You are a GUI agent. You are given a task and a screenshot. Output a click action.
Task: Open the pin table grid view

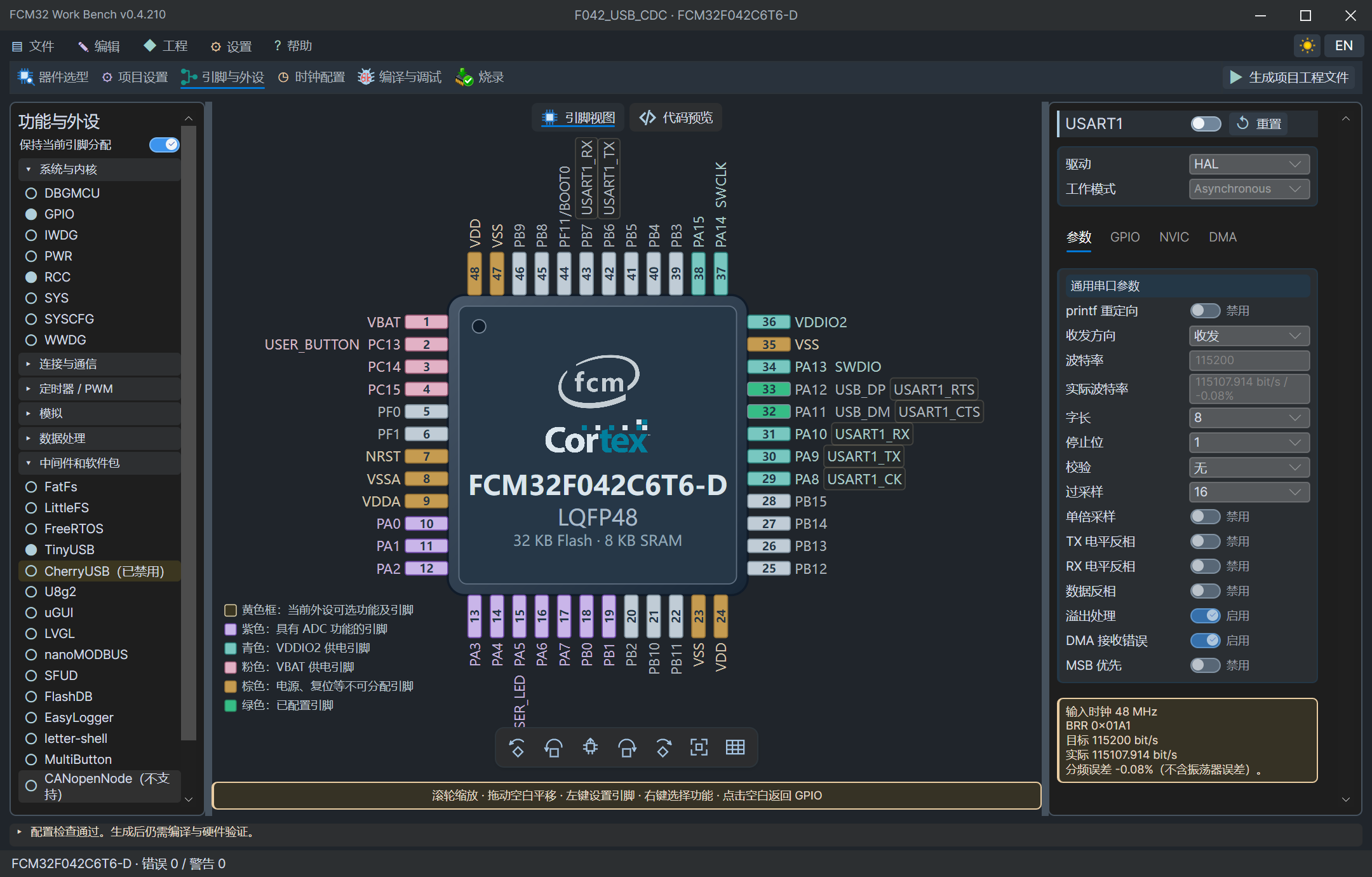pyautogui.click(x=735, y=748)
